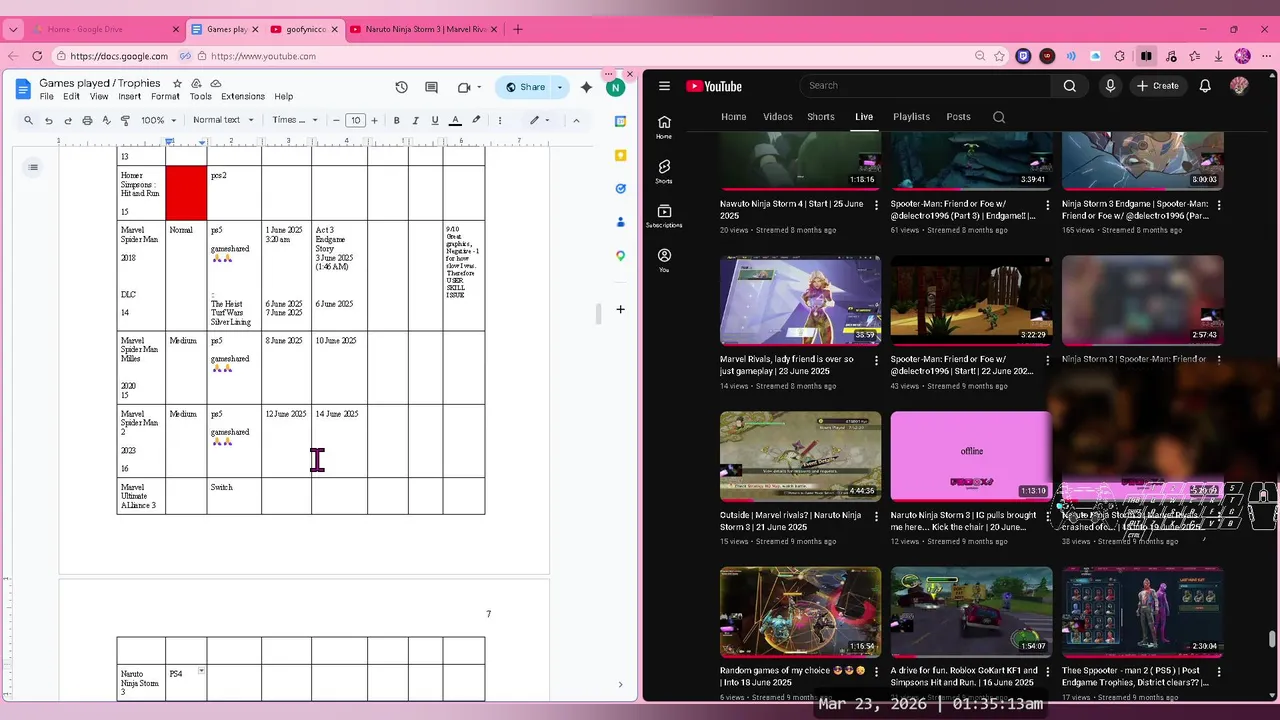Open the File menu
The width and height of the screenshot is (1280, 720).
tap(47, 97)
